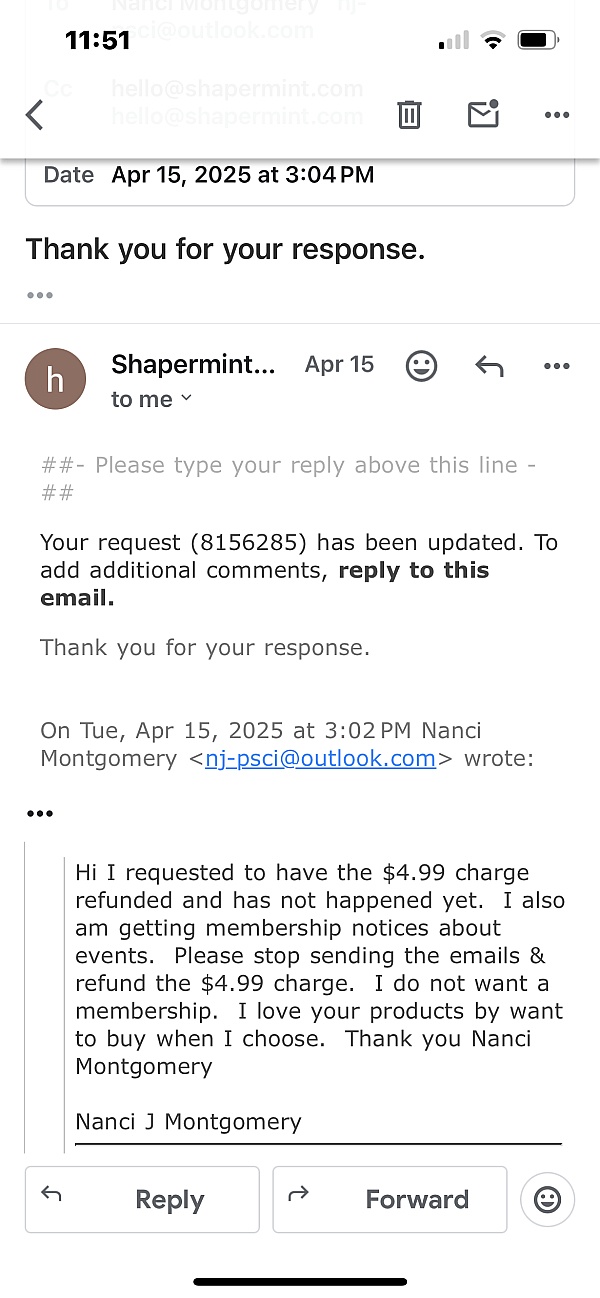The image size is (600, 1298).
Task: Expand the 'to me' recipient details
Action: coord(152,399)
